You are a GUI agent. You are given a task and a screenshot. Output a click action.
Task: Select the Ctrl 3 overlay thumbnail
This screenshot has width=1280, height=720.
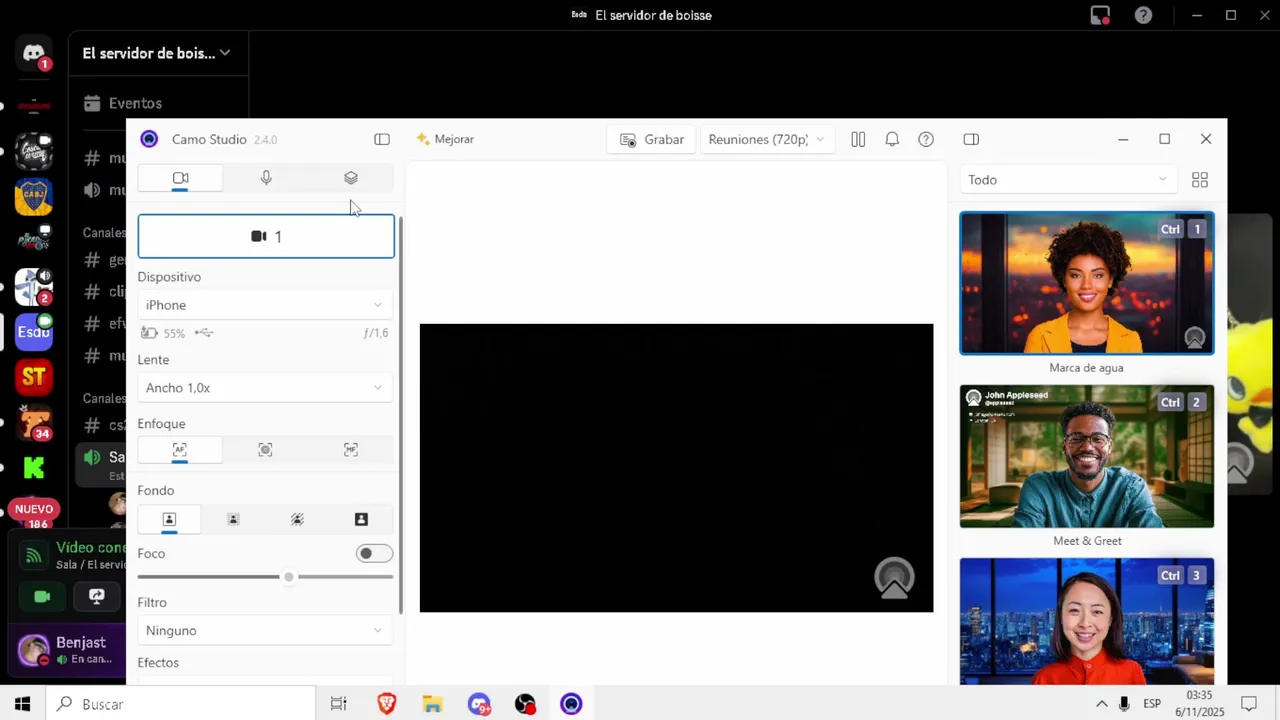[x=1087, y=621]
